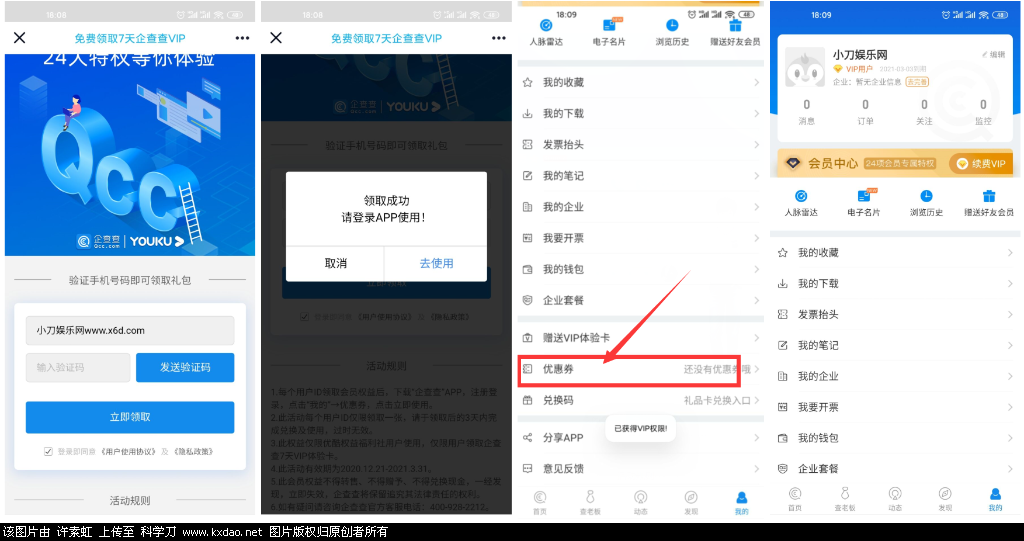The width and height of the screenshot is (1024, 541).
Task: Expand 企业套餐 chevron on the 小刀娱乐网 profile screen
Action: coord(1010,468)
